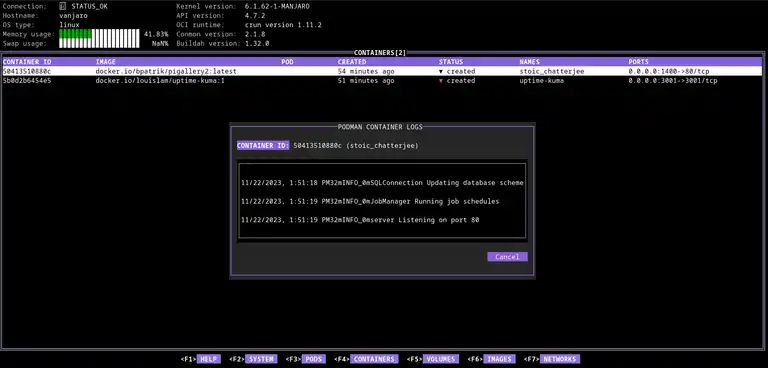Viewport: 768px width, 368px height.
Task: Click status arrow icon for stoic_chatterjee container
Action: pos(441,72)
